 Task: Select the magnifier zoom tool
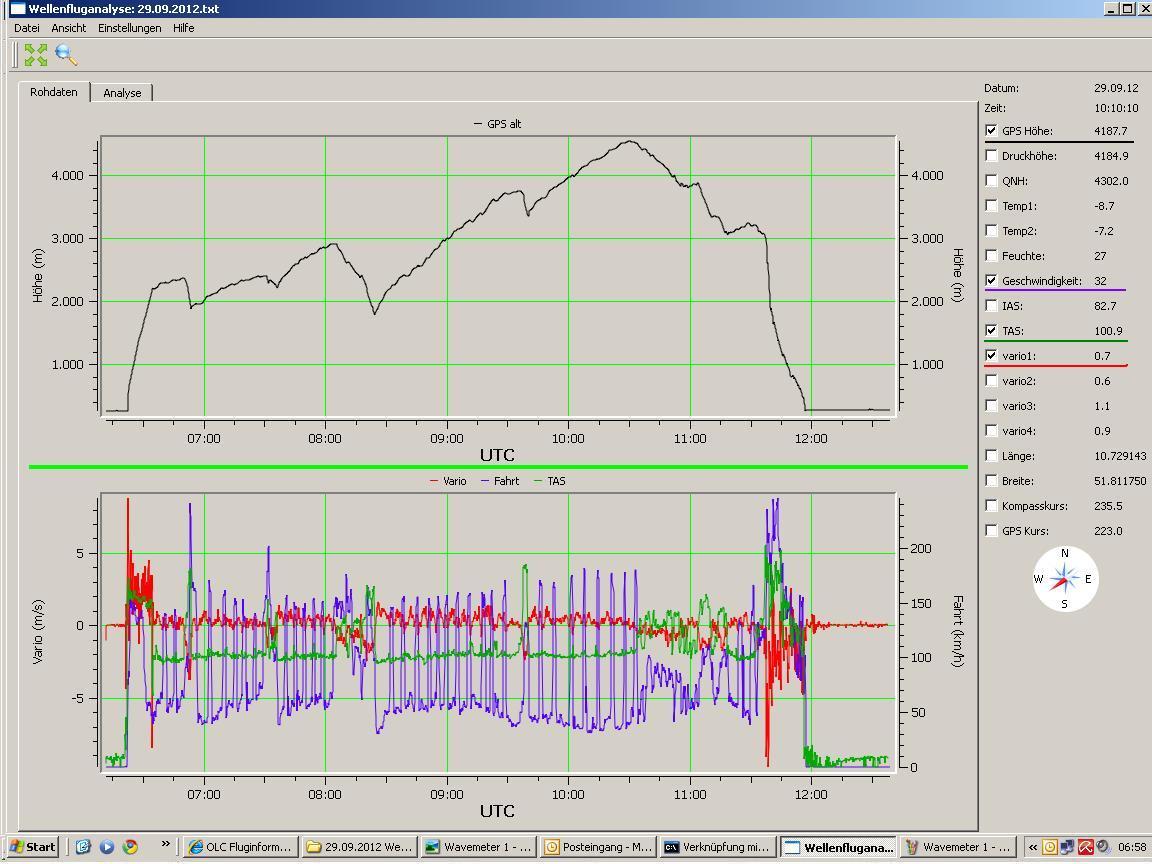pos(66,55)
